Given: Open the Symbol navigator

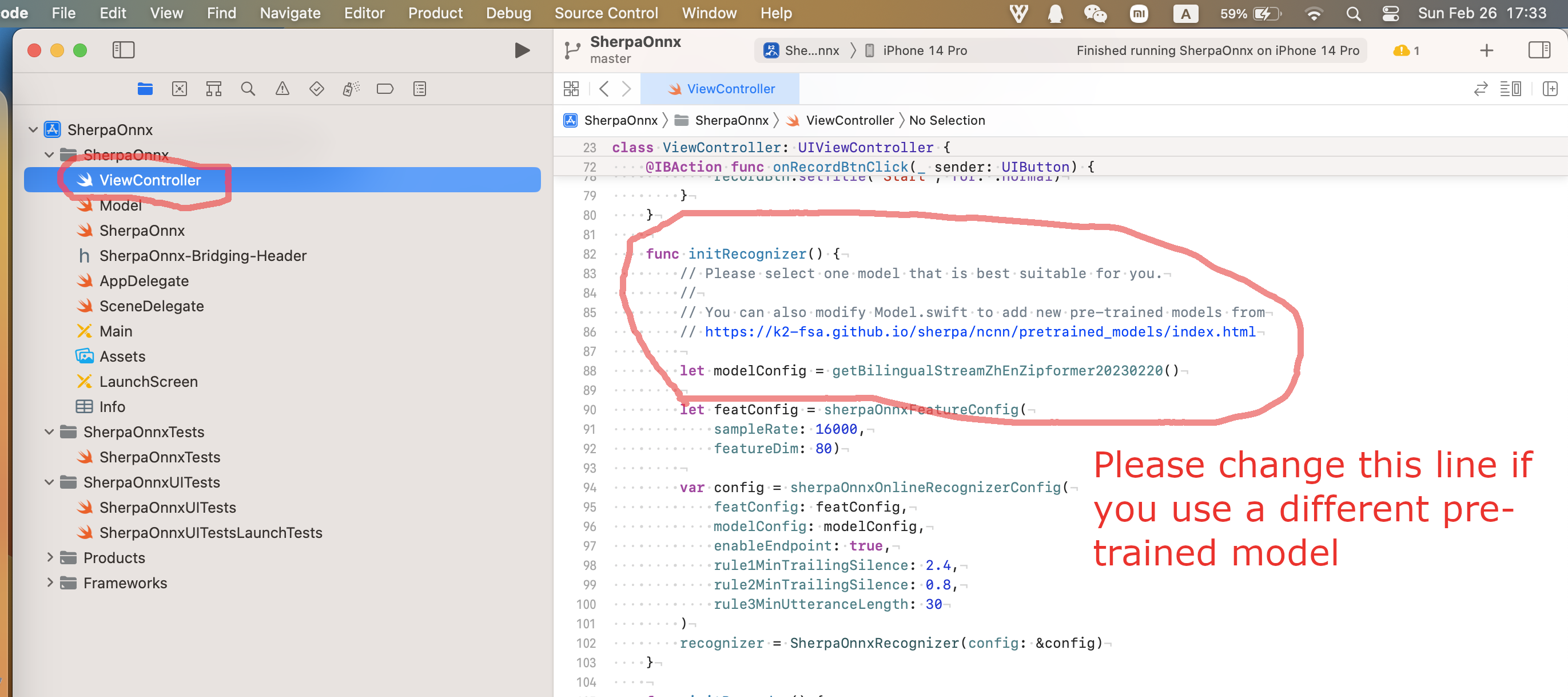Looking at the screenshot, I should (x=213, y=89).
